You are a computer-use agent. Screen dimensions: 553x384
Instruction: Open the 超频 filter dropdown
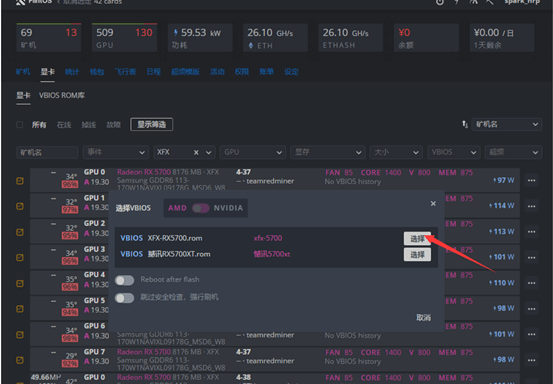[513, 152]
